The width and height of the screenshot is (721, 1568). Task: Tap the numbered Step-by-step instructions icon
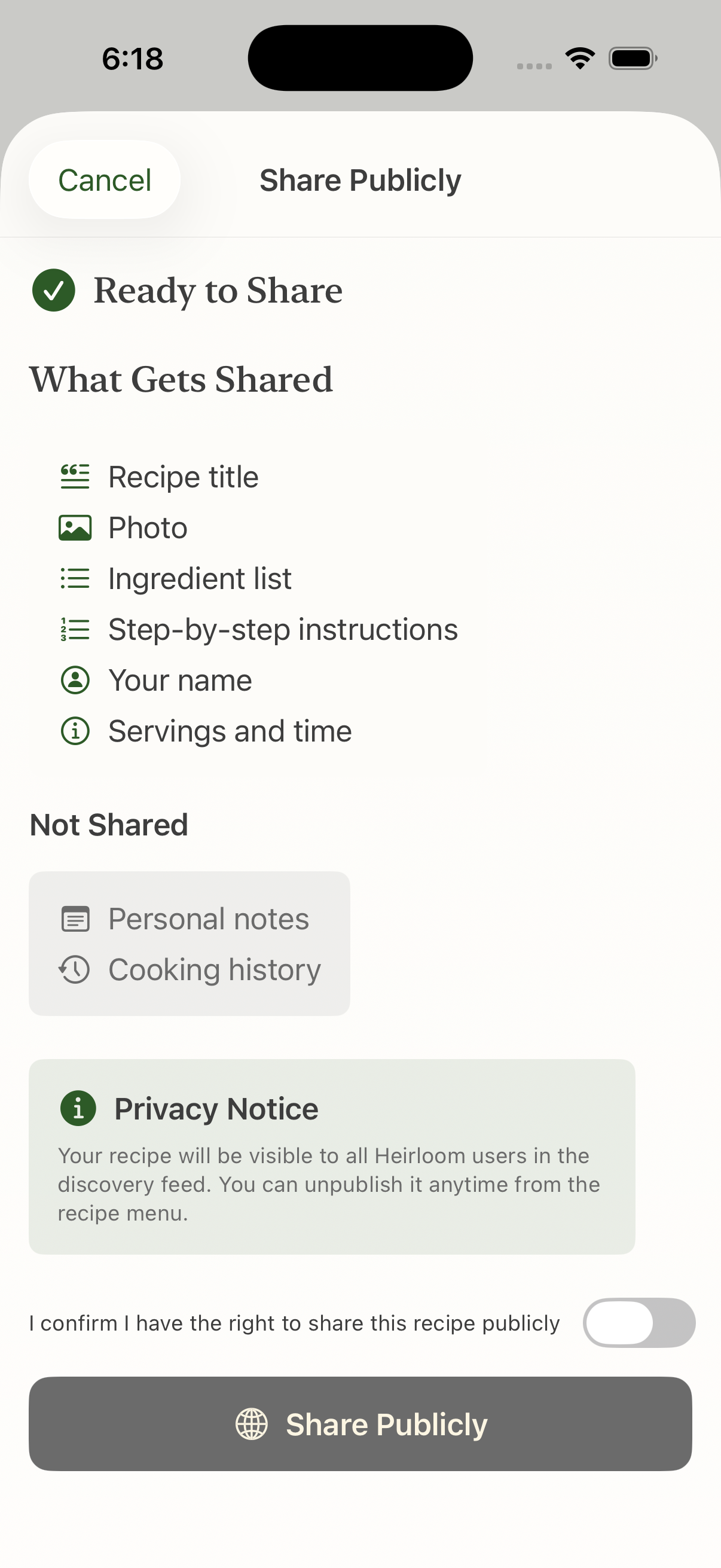click(x=75, y=629)
